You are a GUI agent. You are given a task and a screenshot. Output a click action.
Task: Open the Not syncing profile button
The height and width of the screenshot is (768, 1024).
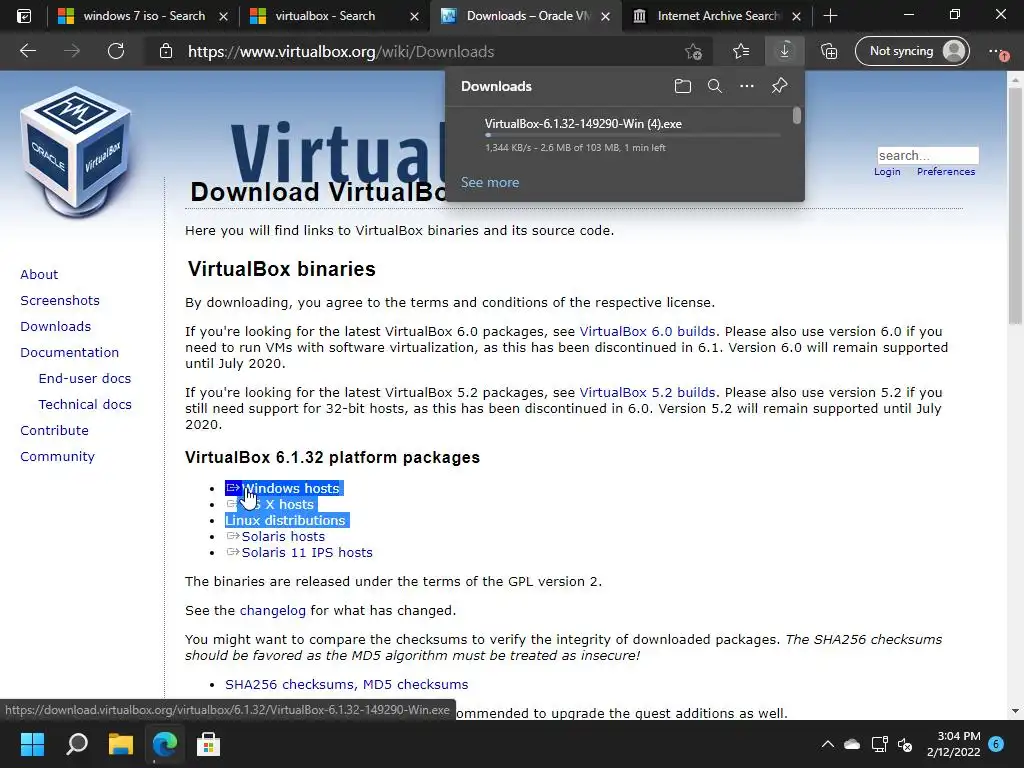tap(912, 51)
